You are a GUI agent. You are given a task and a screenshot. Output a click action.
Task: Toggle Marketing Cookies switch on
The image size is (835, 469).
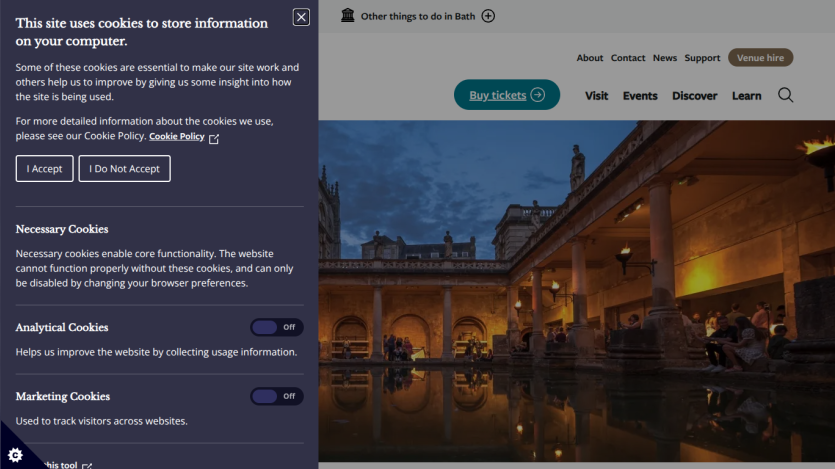[277, 396]
